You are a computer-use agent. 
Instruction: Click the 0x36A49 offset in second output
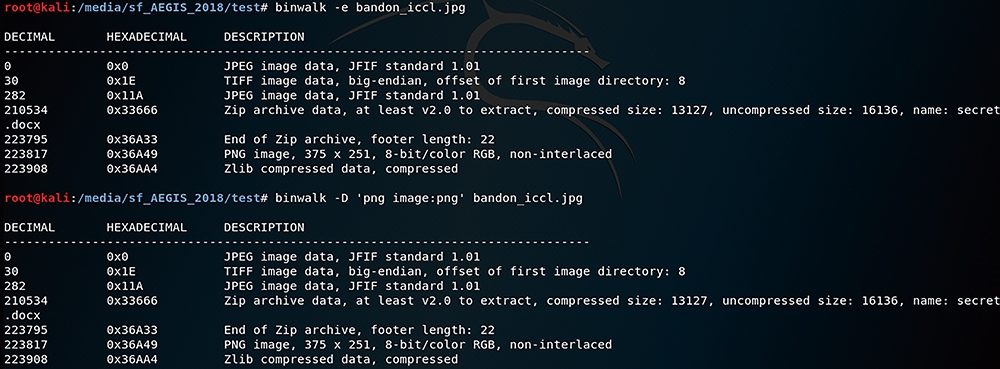tap(132, 345)
